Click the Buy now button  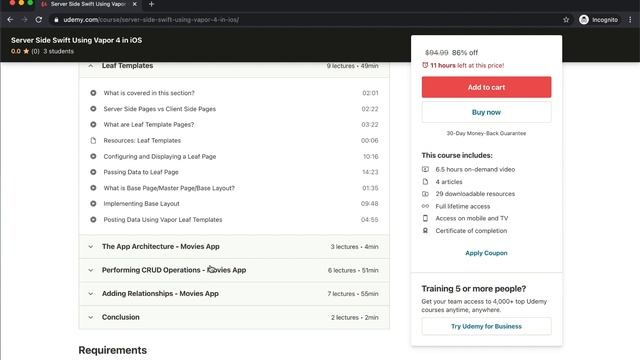coord(486,112)
